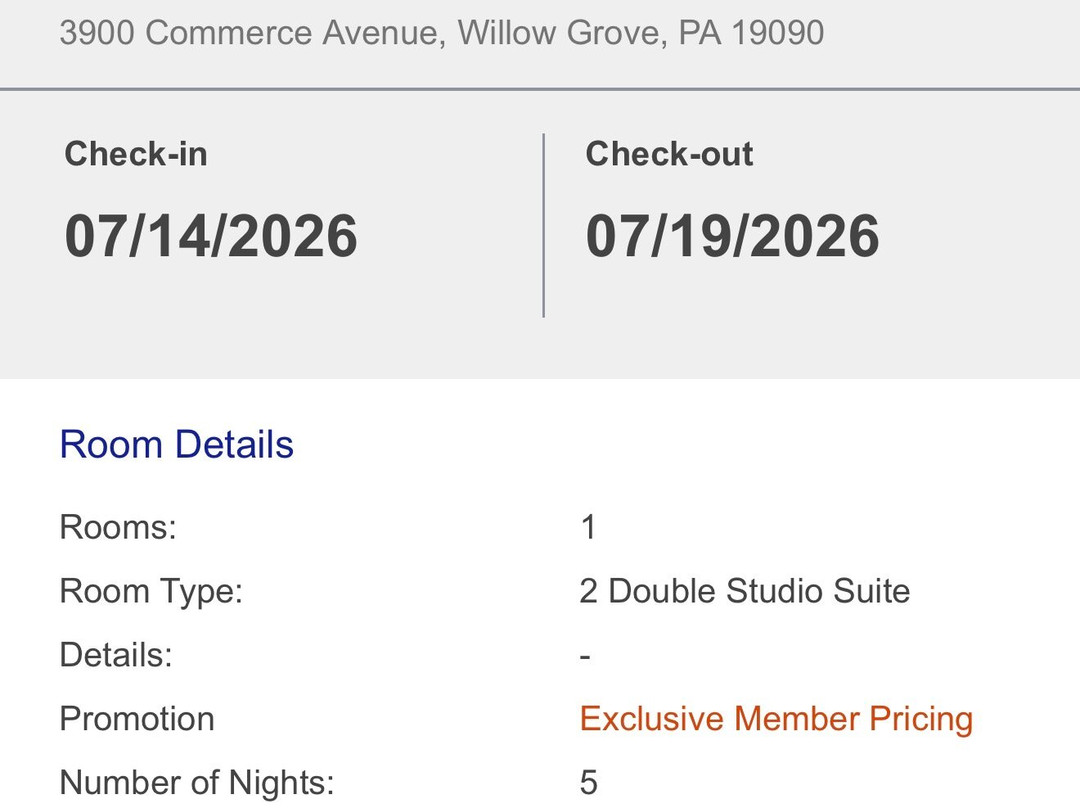This screenshot has width=1080, height=808.
Task: Click the 2 Double Studio Suite text
Action: pos(745,591)
